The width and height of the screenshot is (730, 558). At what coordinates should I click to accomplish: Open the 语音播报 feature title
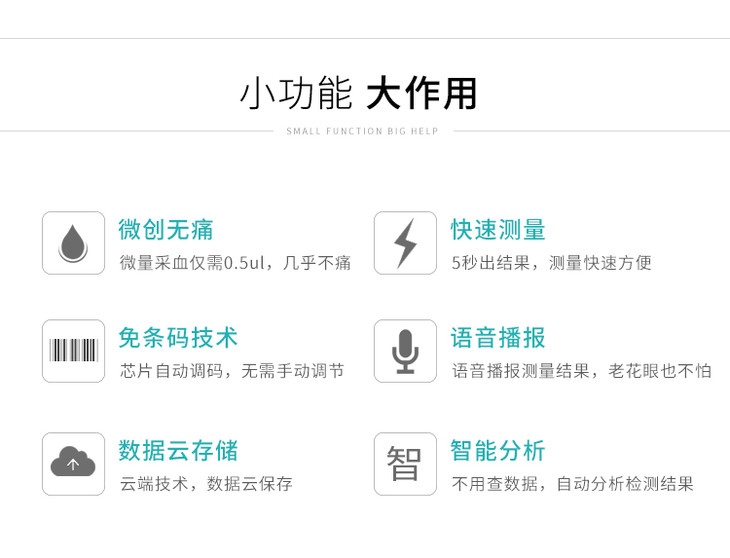498,337
